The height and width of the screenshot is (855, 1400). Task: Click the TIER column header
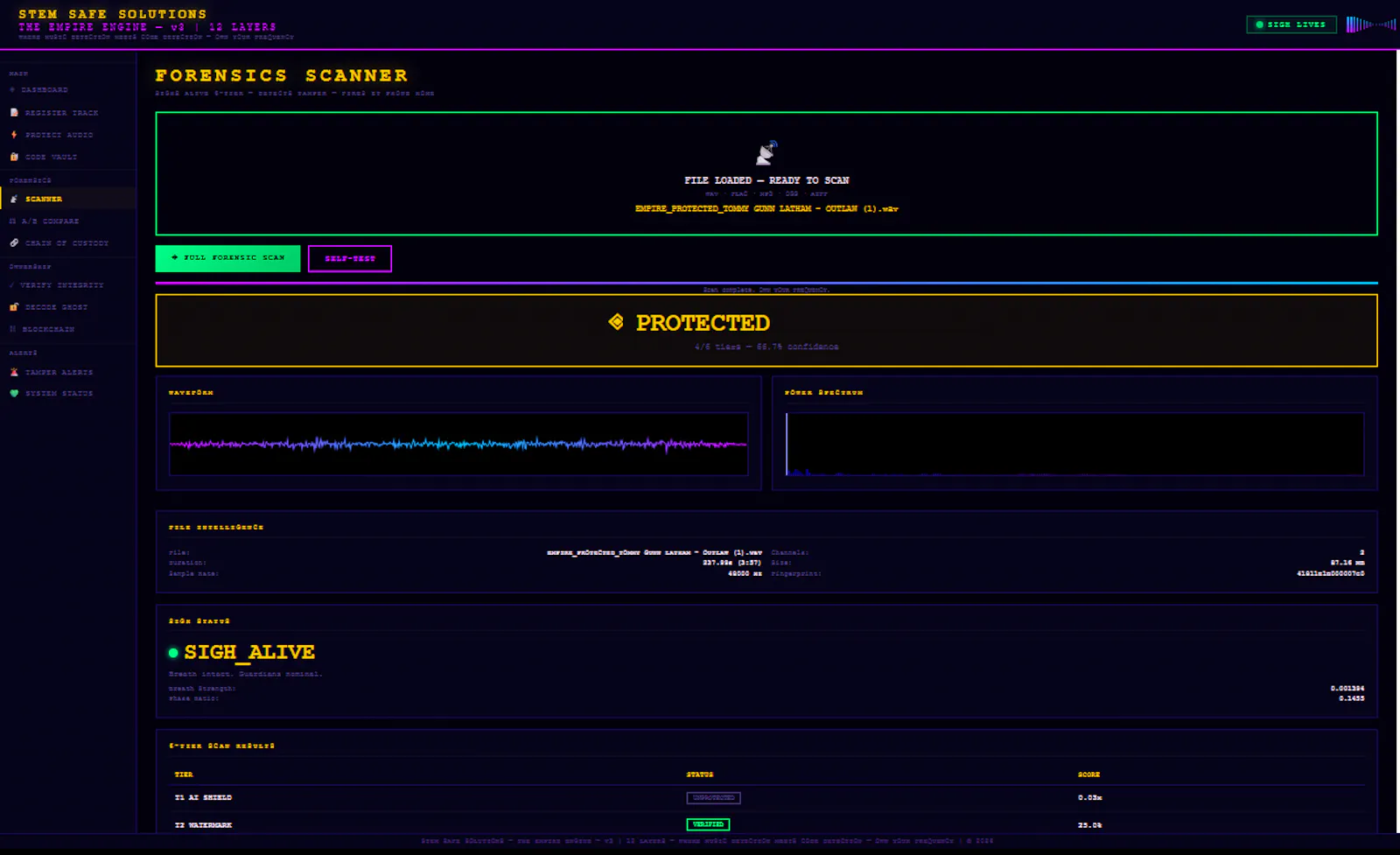184,774
